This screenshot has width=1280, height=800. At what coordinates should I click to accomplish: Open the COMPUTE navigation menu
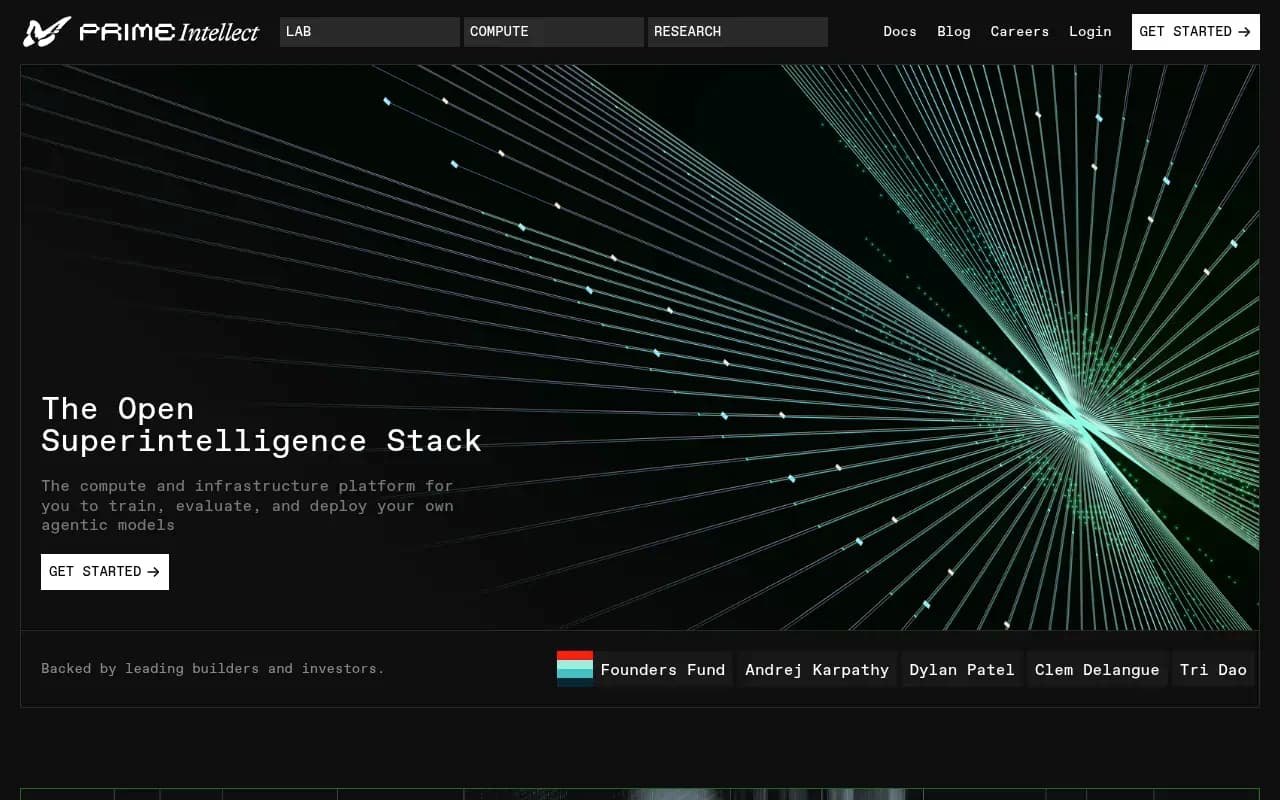click(x=554, y=32)
